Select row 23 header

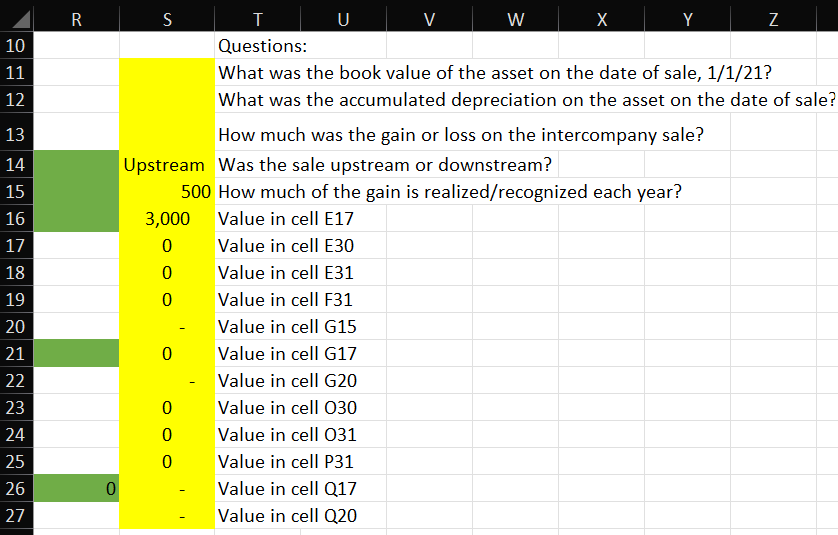(16, 407)
